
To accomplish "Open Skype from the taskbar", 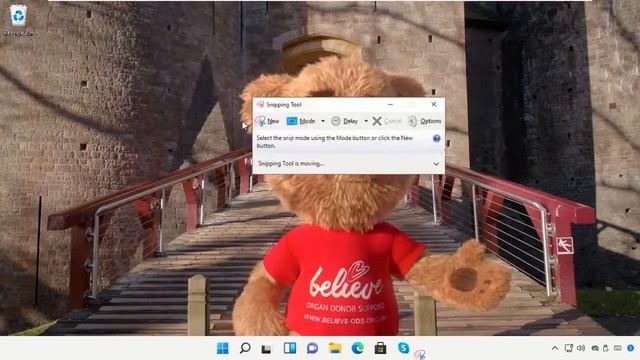I will point(403,348).
